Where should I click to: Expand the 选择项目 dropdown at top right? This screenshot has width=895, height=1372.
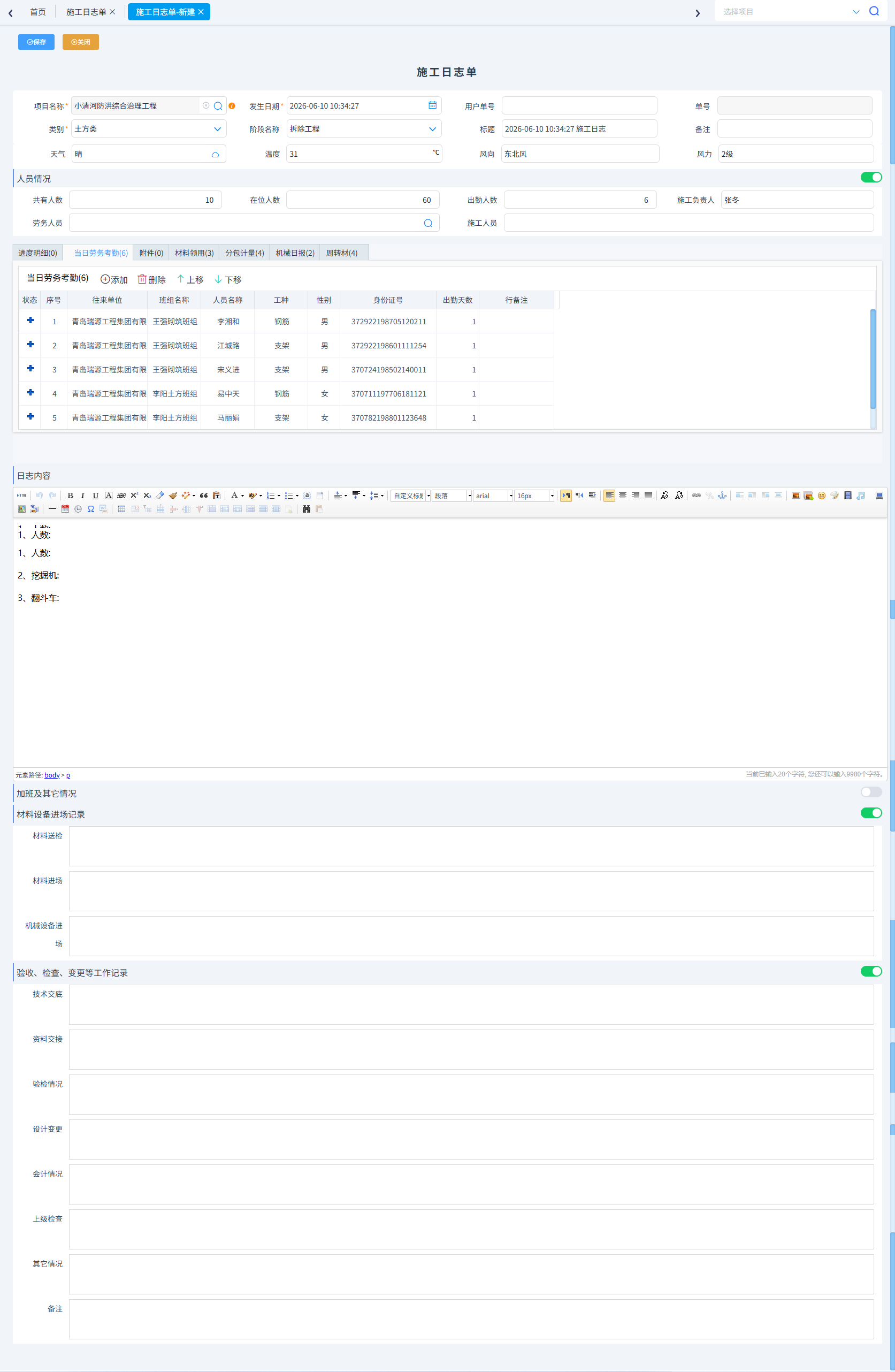[x=856, y=12]
